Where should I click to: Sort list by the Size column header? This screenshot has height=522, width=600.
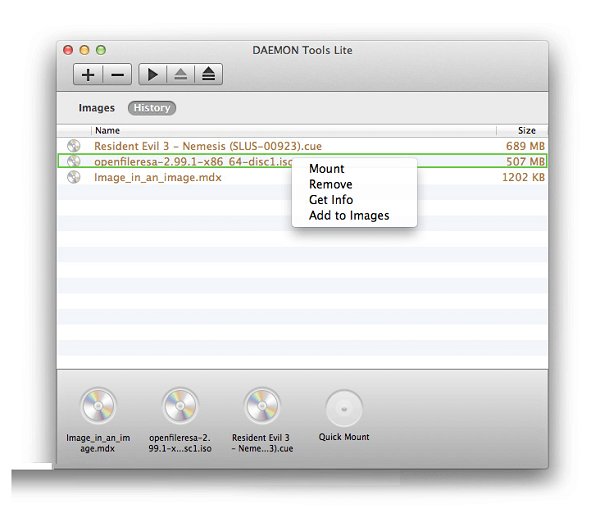pyautogui.click(x=522, y=130)
